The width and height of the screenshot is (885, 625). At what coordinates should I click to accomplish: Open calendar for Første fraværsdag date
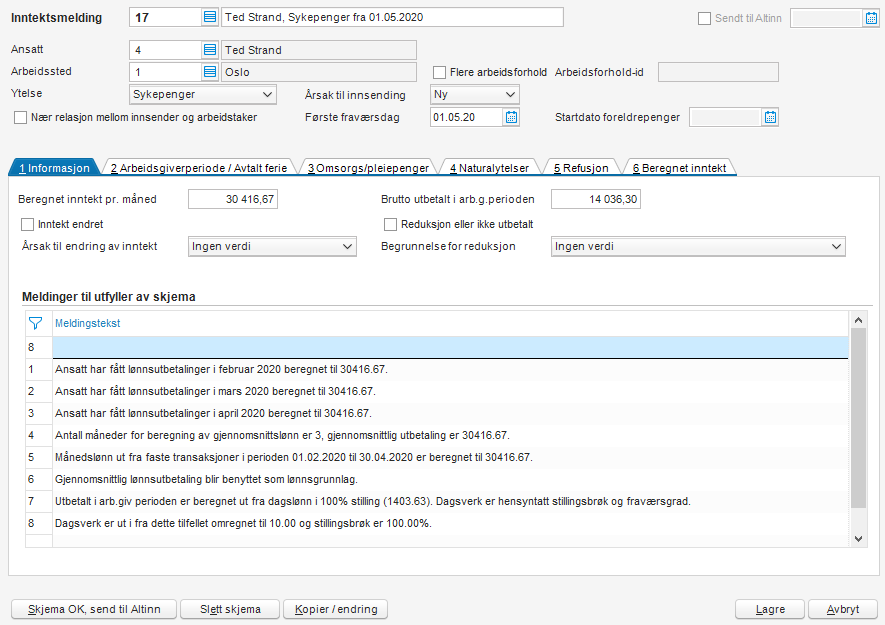click(x=511, y=117)
